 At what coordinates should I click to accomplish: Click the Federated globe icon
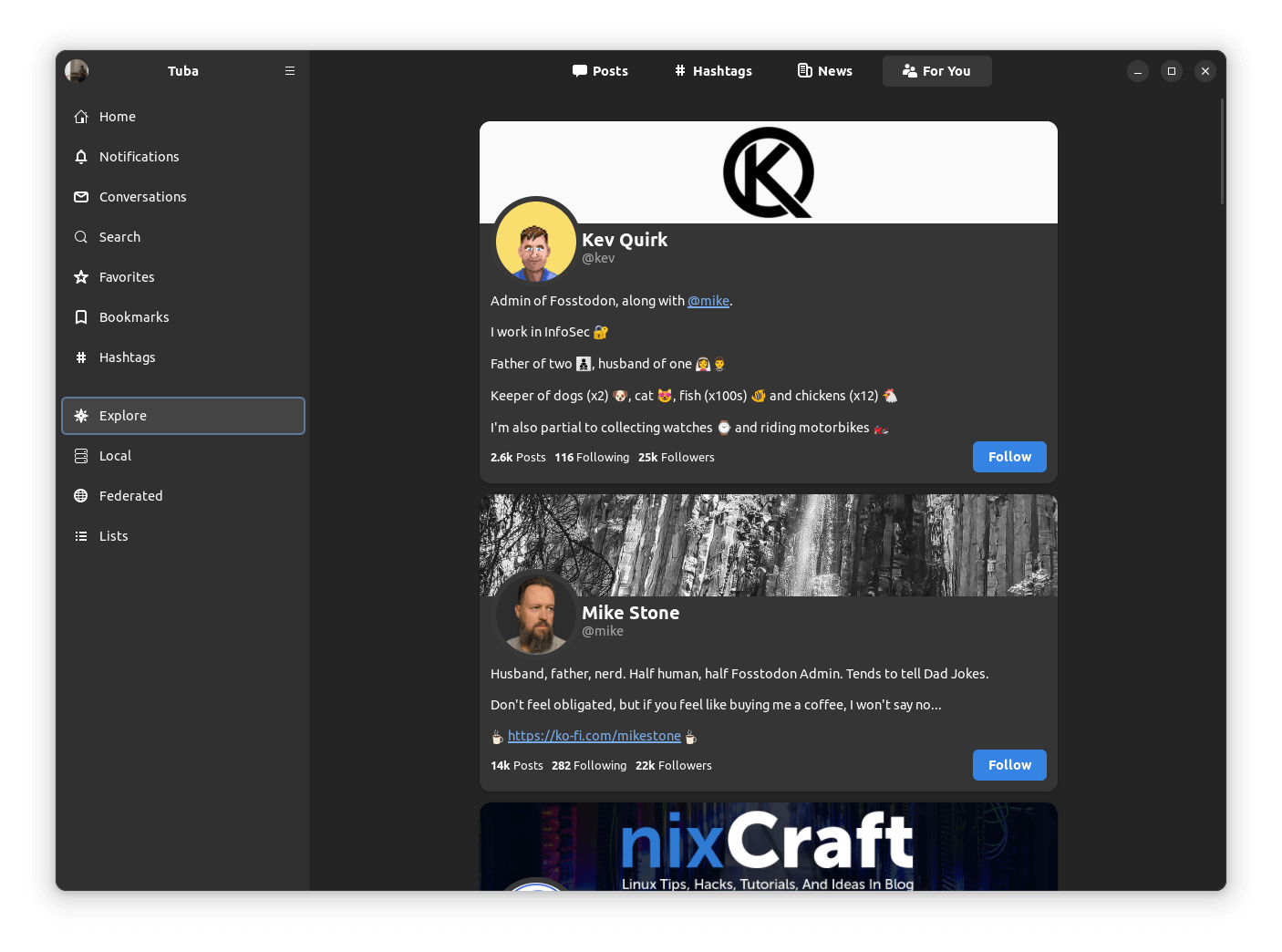point(81,496)
